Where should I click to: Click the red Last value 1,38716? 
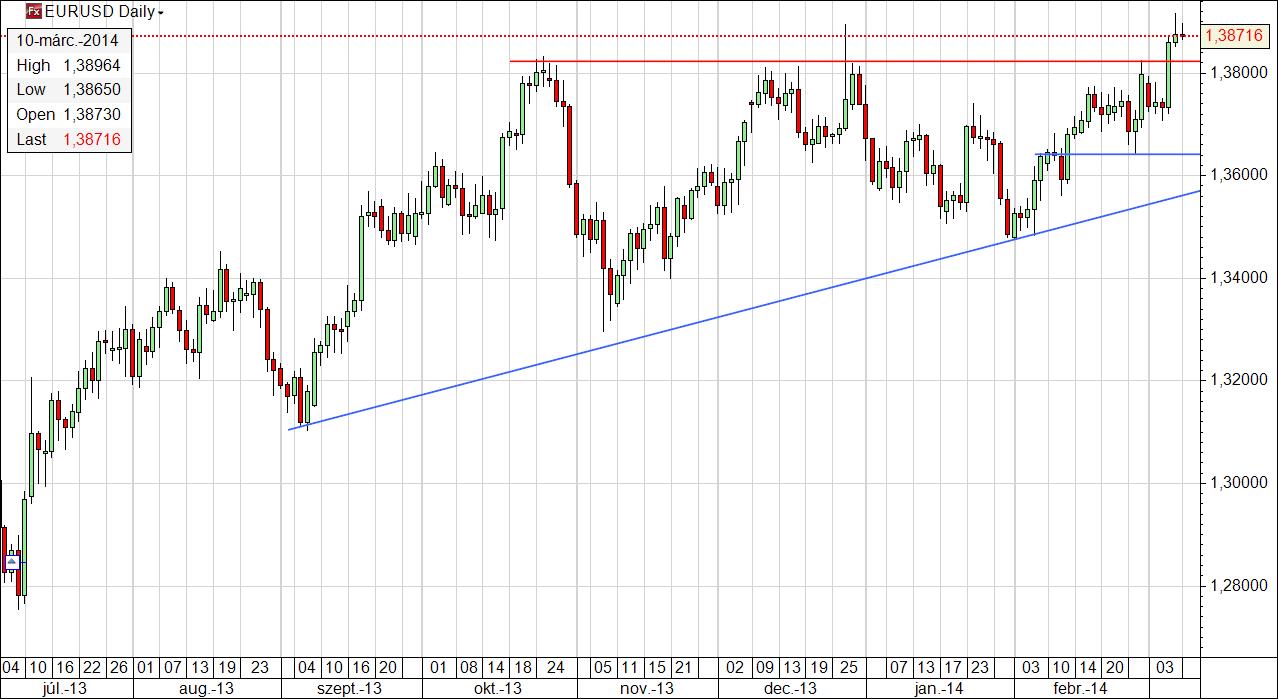click(x=91, y=140)
